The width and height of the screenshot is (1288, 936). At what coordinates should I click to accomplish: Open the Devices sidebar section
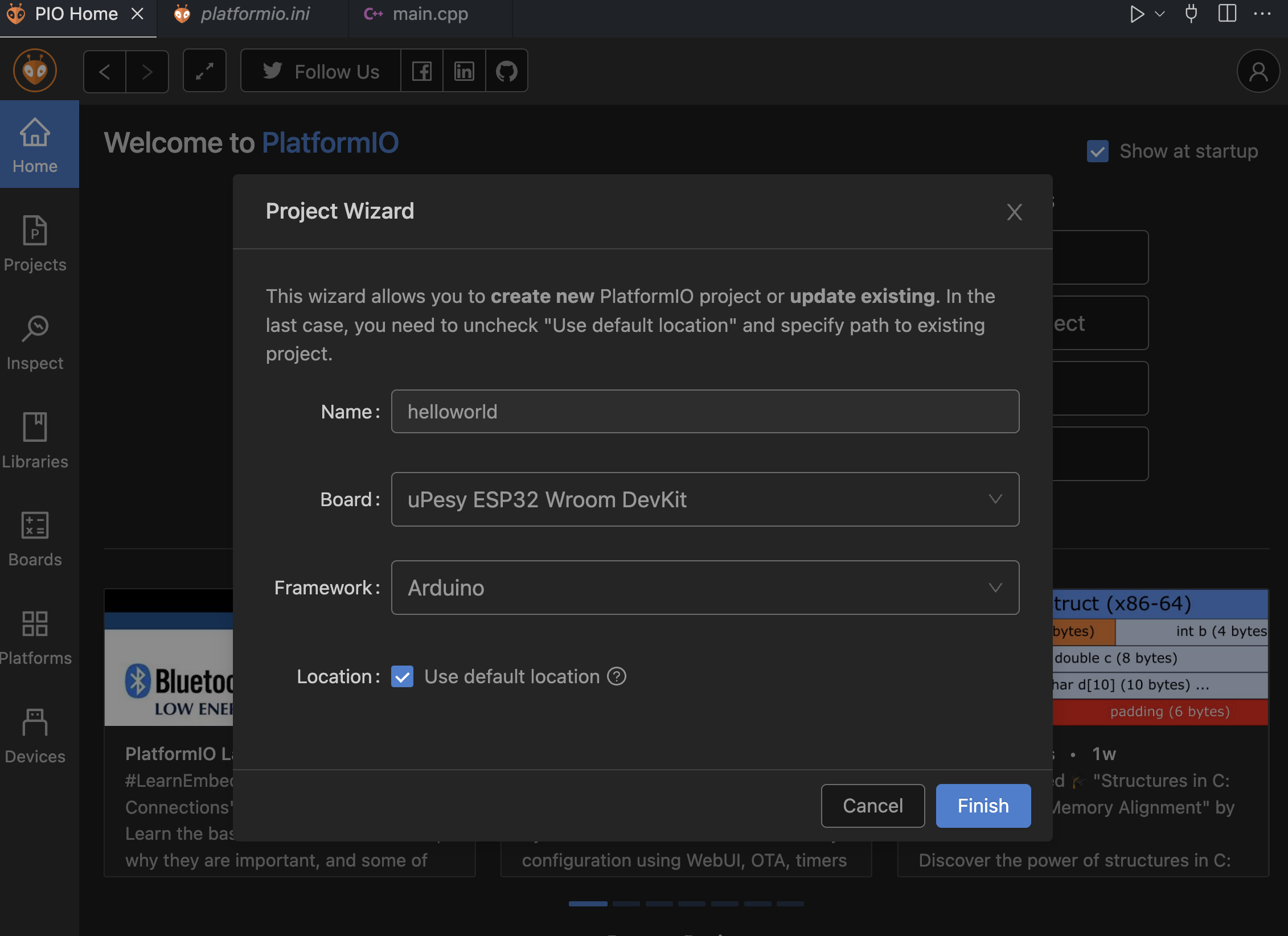(x=35, y=736)
